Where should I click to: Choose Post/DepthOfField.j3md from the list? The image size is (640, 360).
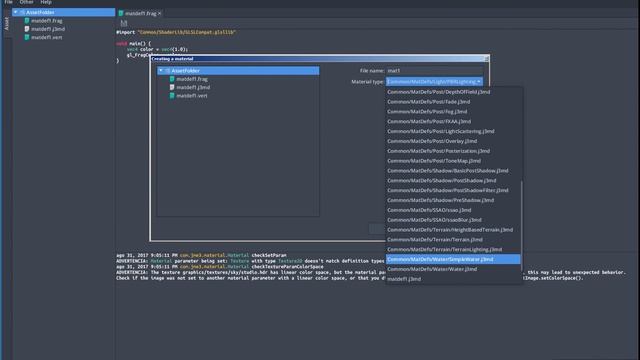pos(453,92)
